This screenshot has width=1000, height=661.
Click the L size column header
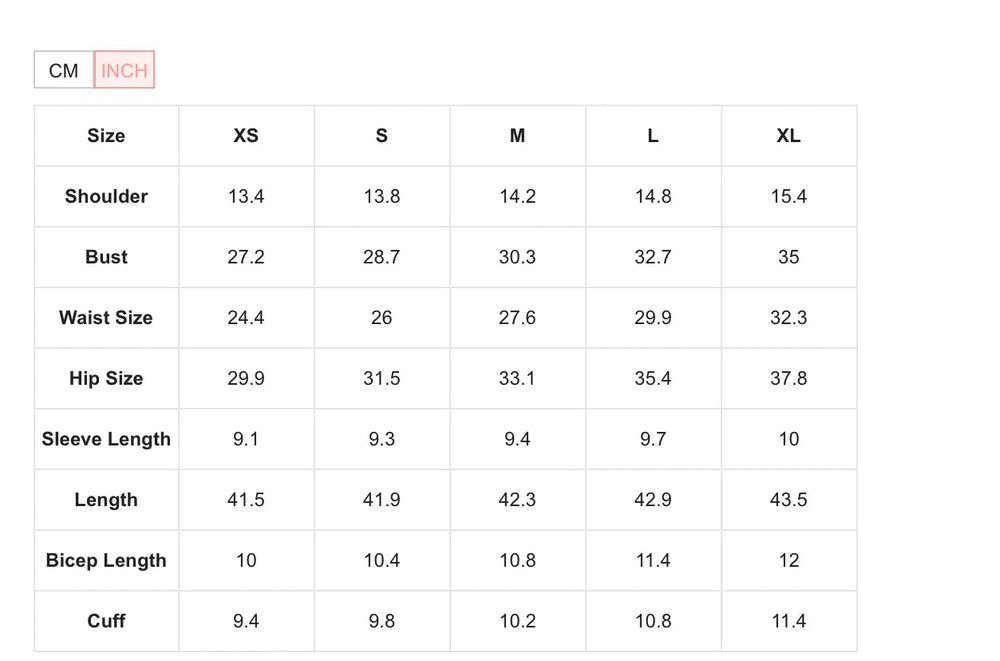coord(653,136)
